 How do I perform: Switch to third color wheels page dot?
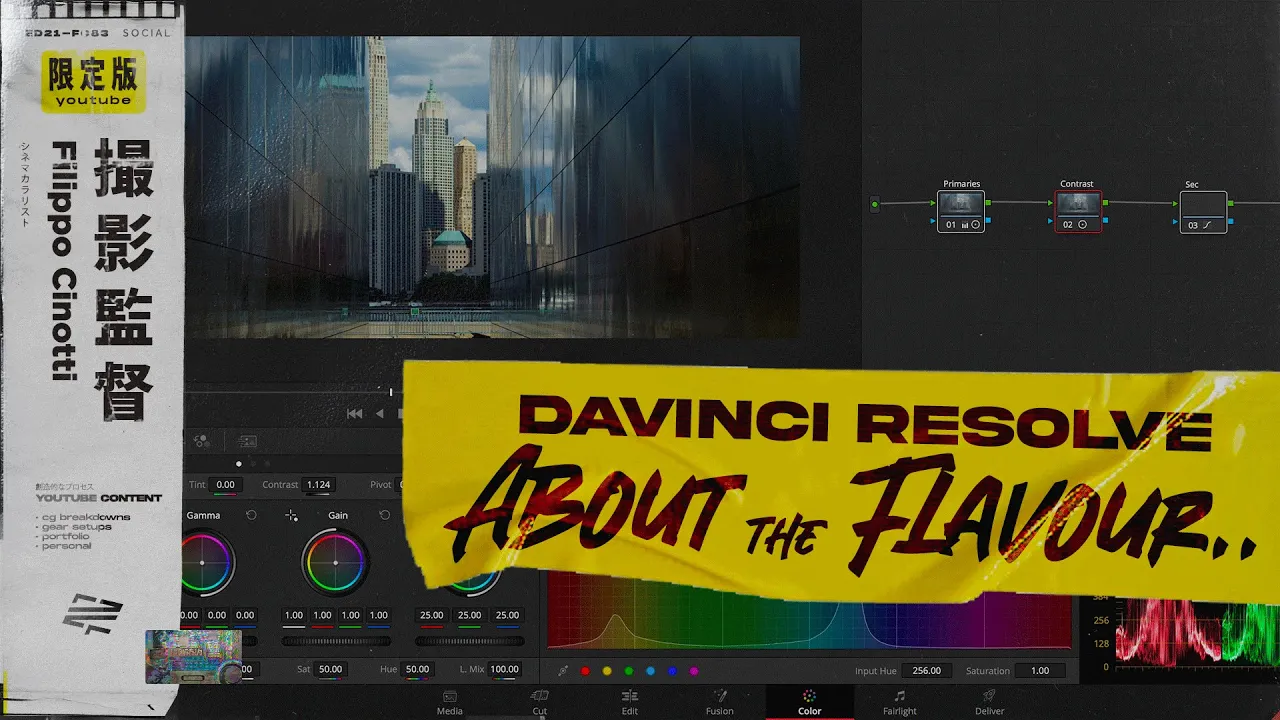267,464
